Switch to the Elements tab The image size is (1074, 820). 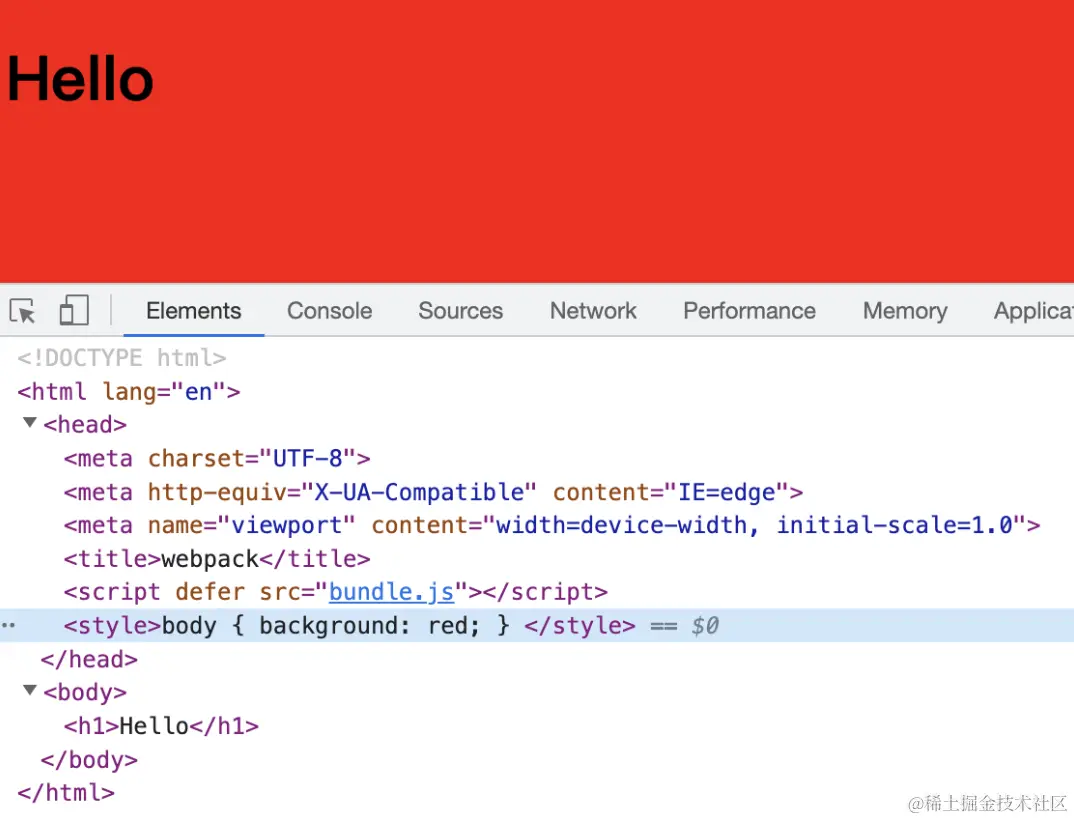click(194, 311)
